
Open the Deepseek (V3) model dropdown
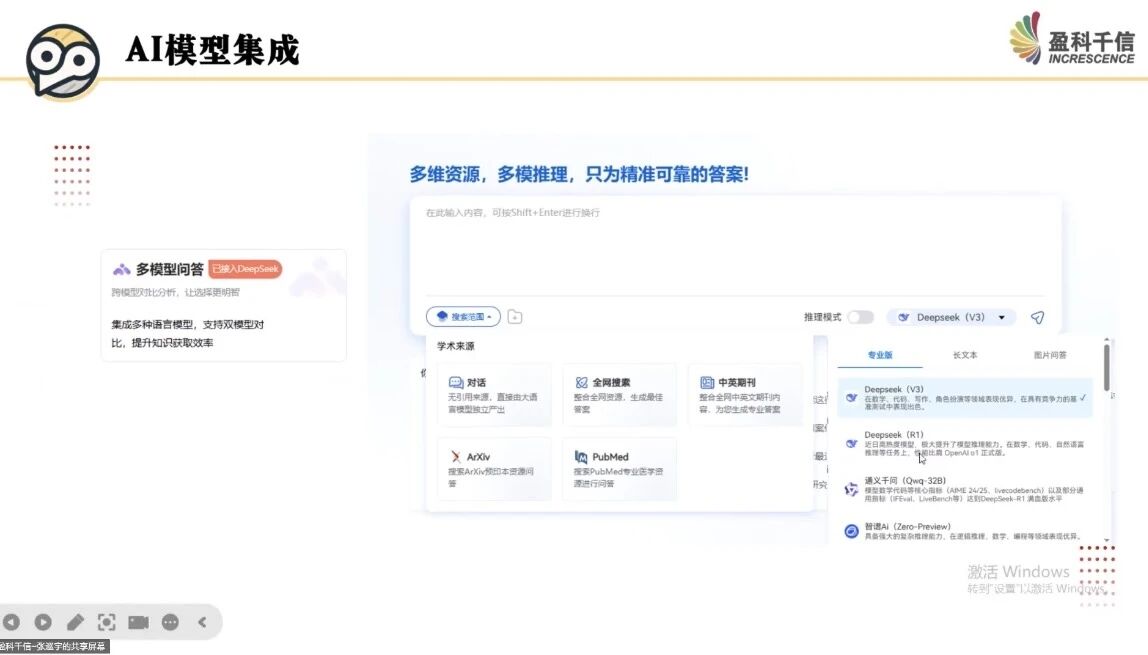(x=951, y=317)
